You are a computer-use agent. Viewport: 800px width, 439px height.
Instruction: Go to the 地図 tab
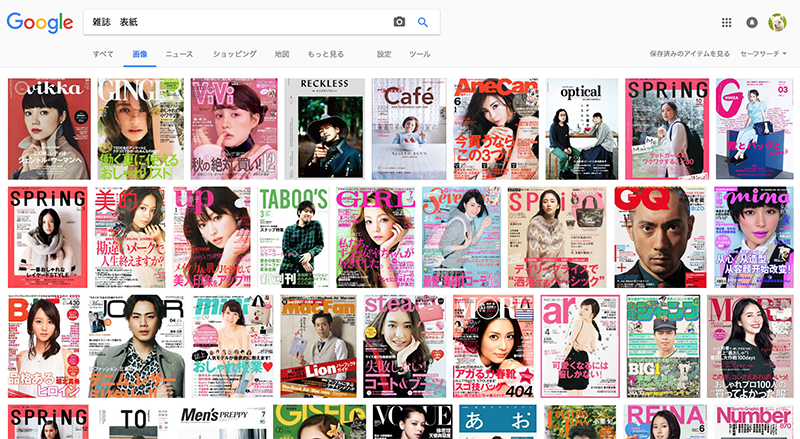[282, 54]
